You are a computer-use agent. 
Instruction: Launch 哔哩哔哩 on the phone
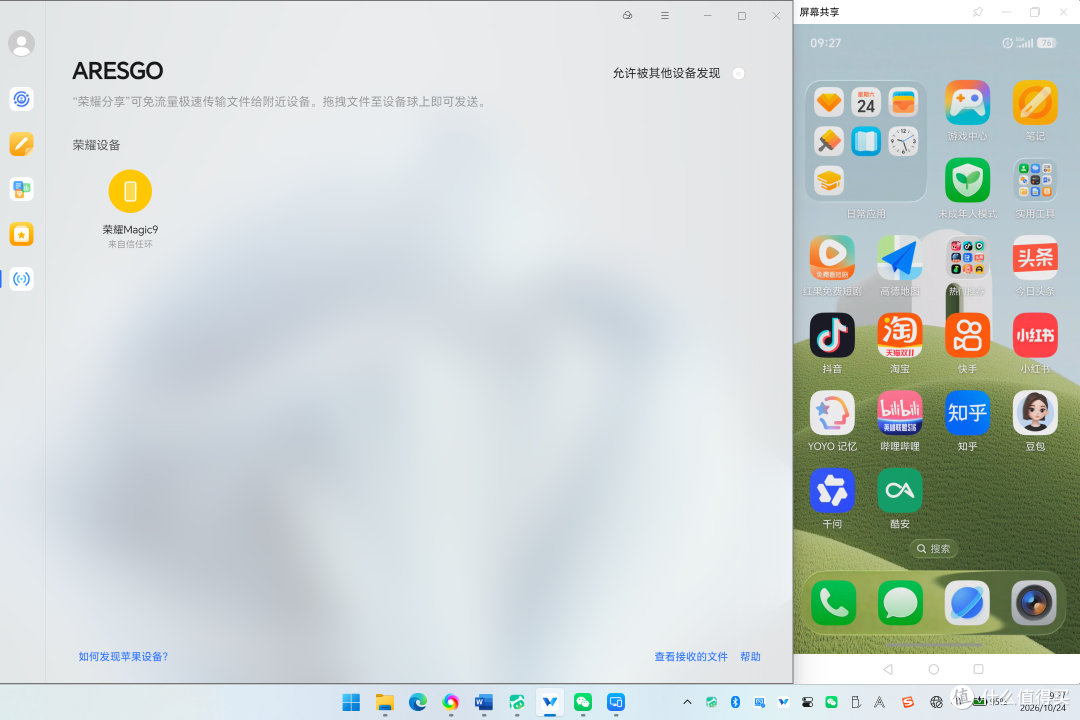pos(900,413)
